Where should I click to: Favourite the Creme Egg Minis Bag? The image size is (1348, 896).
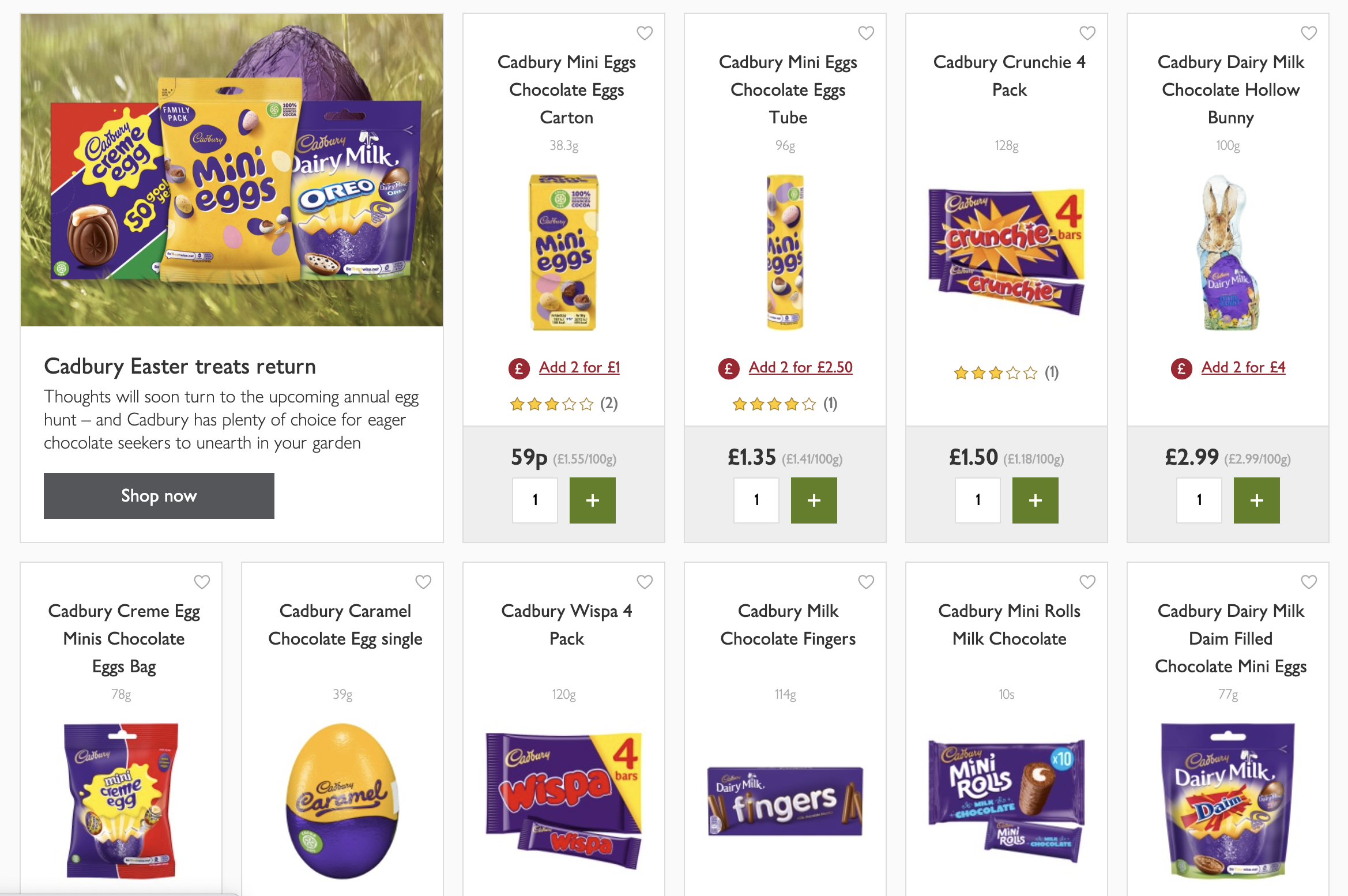202,582
